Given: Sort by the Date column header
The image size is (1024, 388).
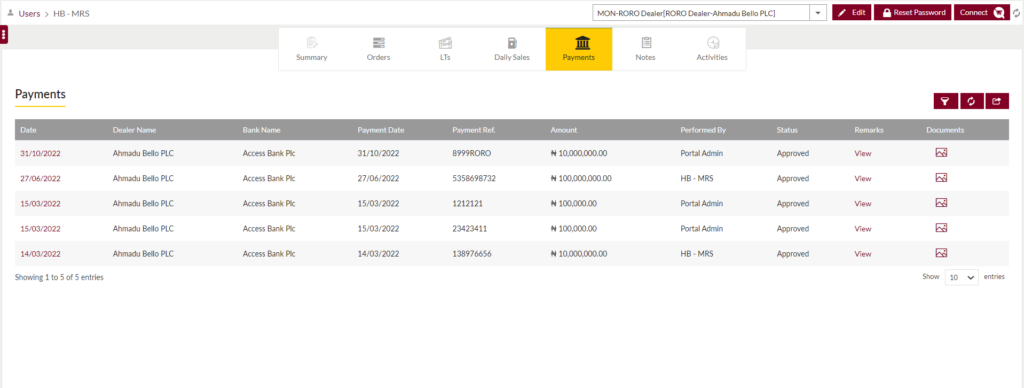Looking at the screenshot, I should [28, 130].
